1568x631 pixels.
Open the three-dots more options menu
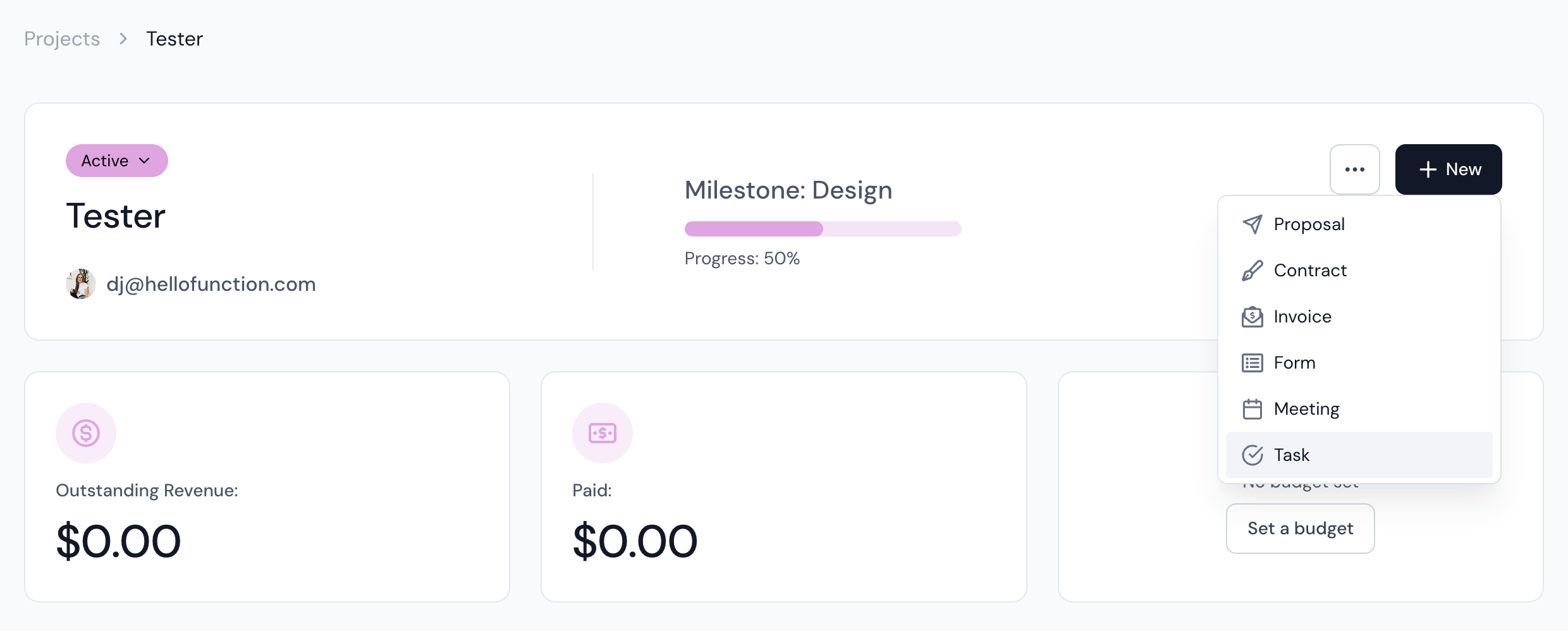(1354, 169)
